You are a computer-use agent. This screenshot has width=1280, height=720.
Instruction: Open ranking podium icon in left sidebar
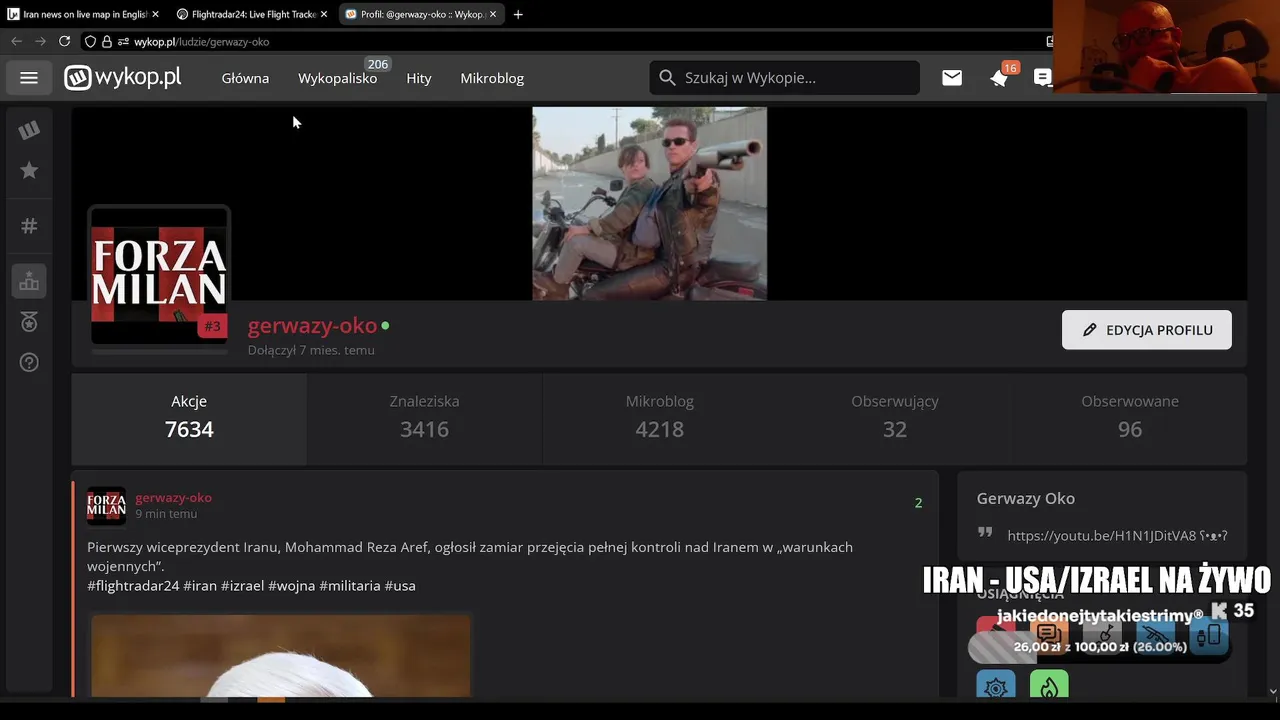(29, 282)
